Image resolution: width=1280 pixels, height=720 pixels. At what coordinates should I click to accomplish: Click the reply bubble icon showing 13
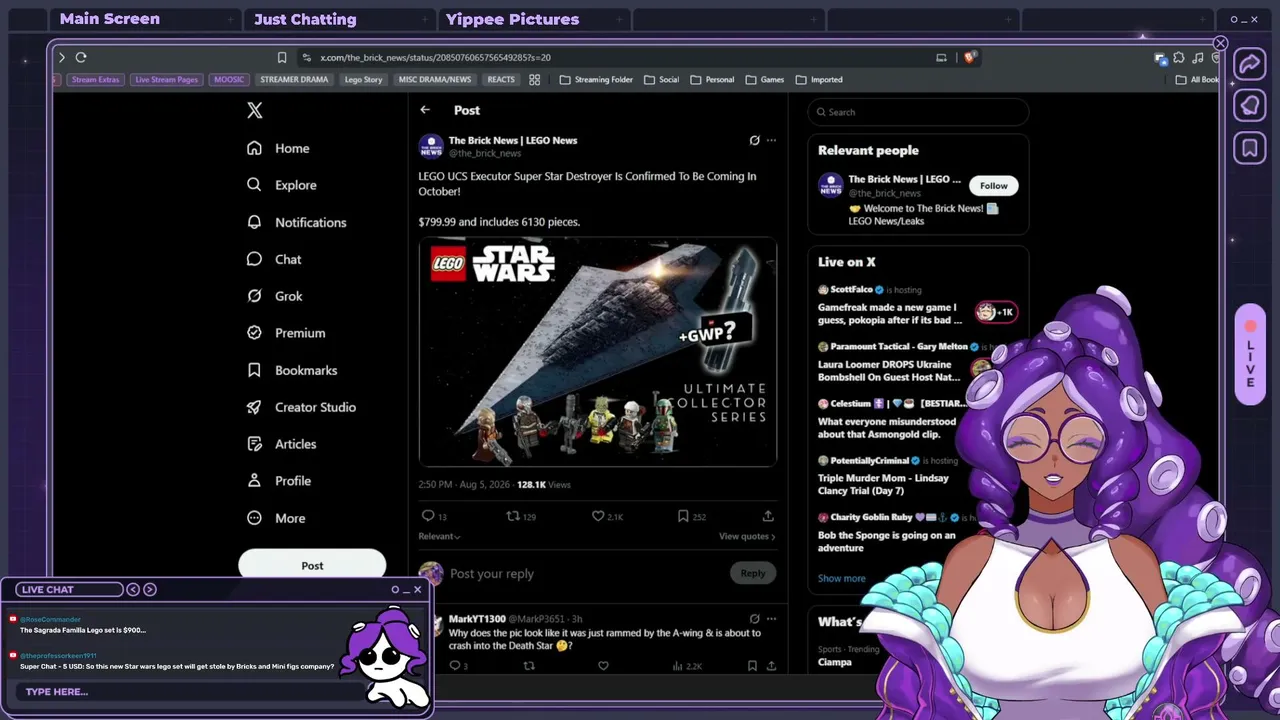(x=428, y=516)
